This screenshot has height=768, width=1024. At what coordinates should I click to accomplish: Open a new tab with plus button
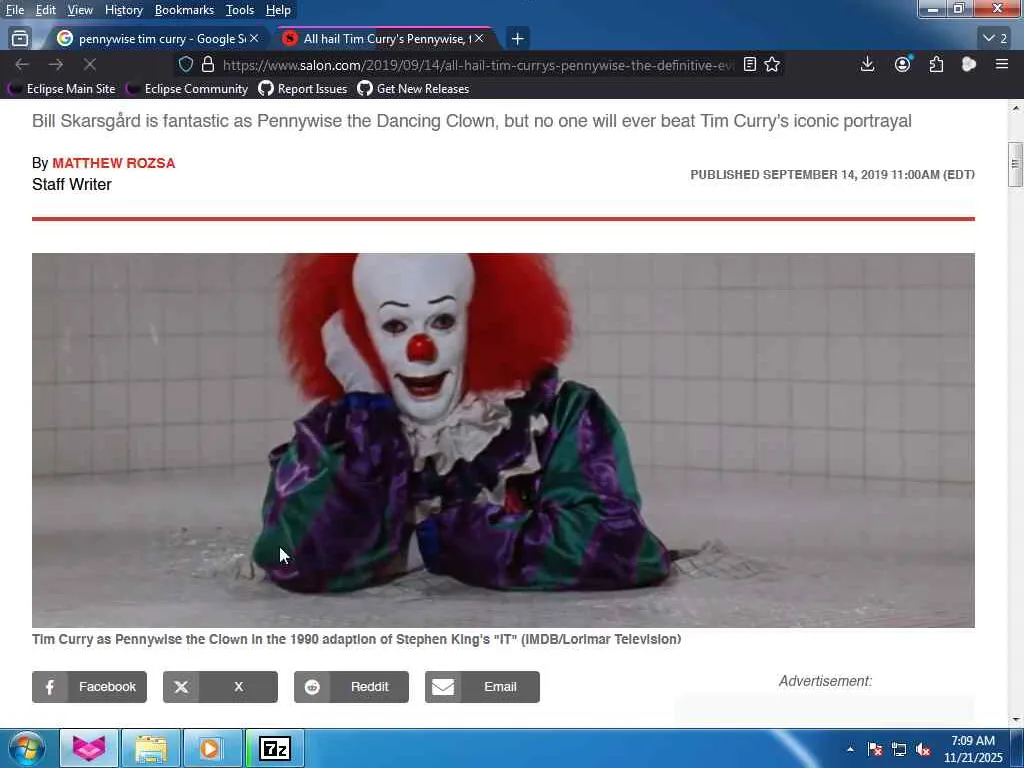(x=517, y=39)
